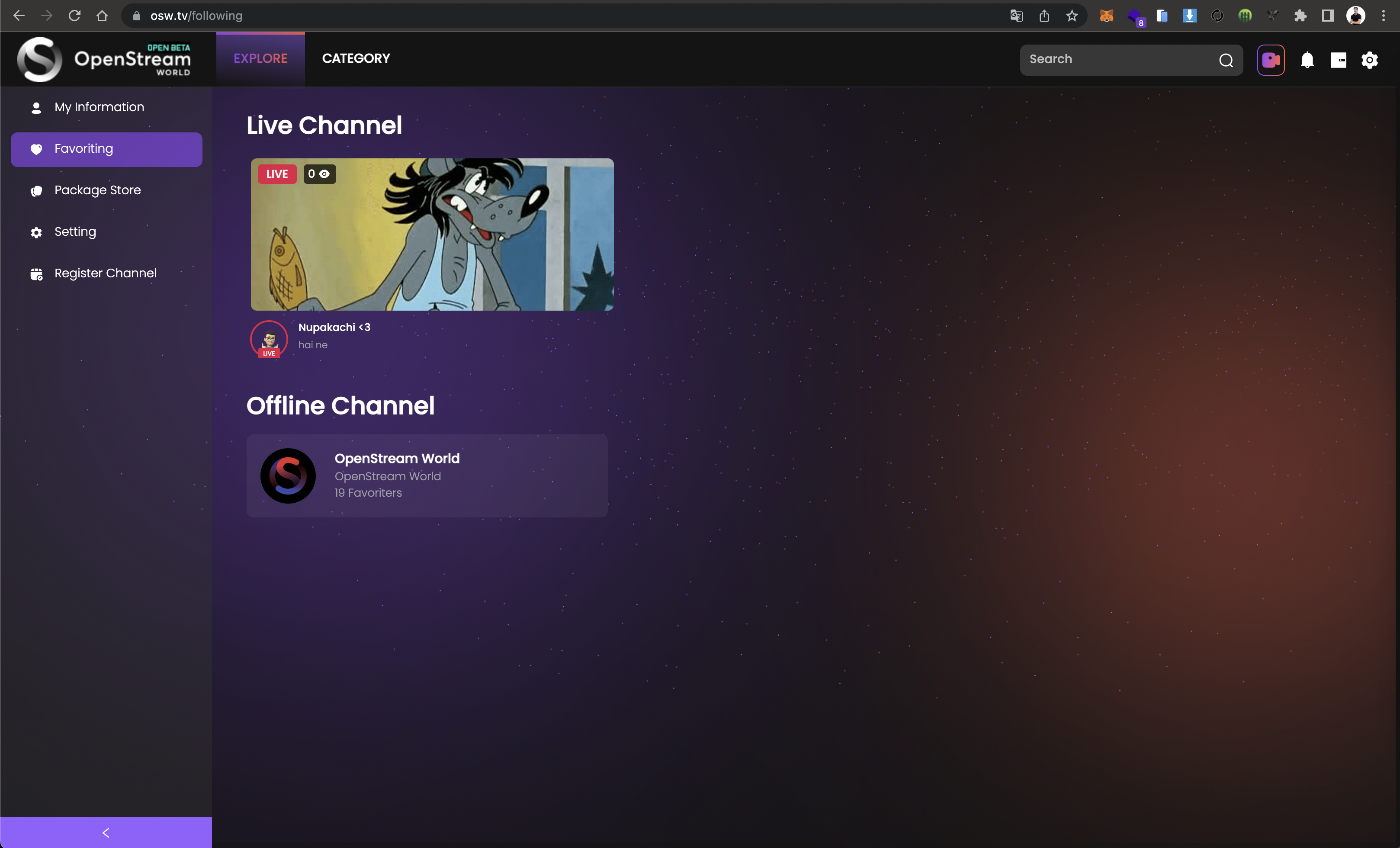Collapse the sidebar with the chevron
The image size is (1400, 848).
pos(106,832)
